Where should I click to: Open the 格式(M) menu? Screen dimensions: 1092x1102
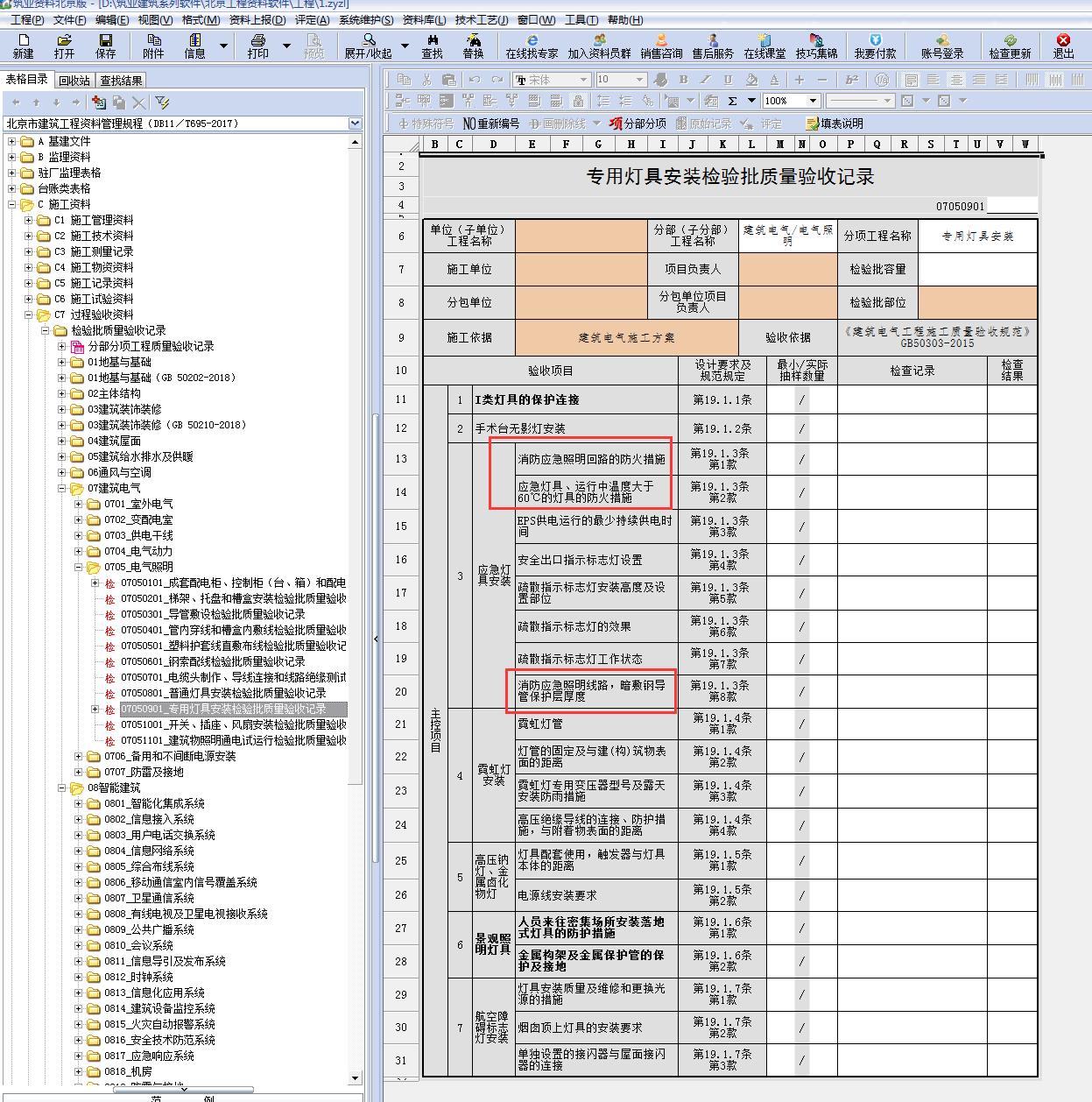pyautogui.click(x=201, y=19)
